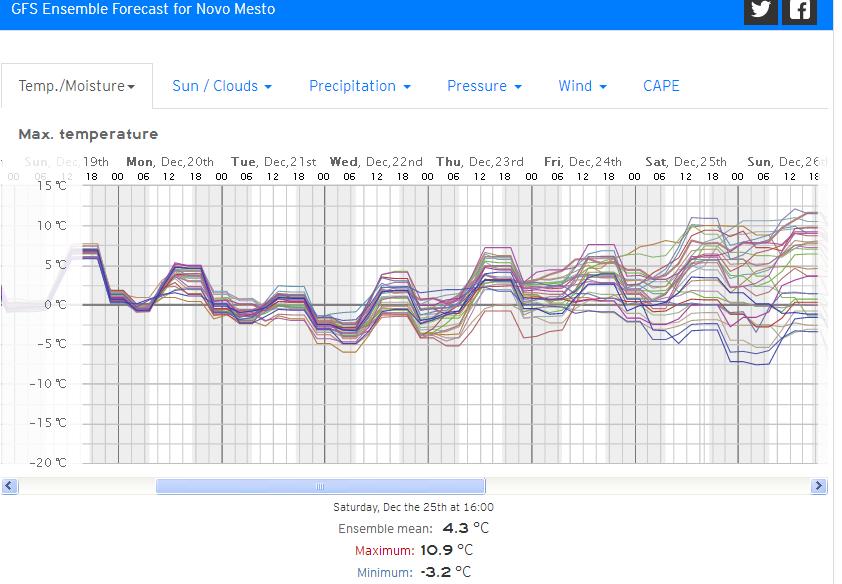Expand the Temp./Moisture dropdown

point(77,86)
